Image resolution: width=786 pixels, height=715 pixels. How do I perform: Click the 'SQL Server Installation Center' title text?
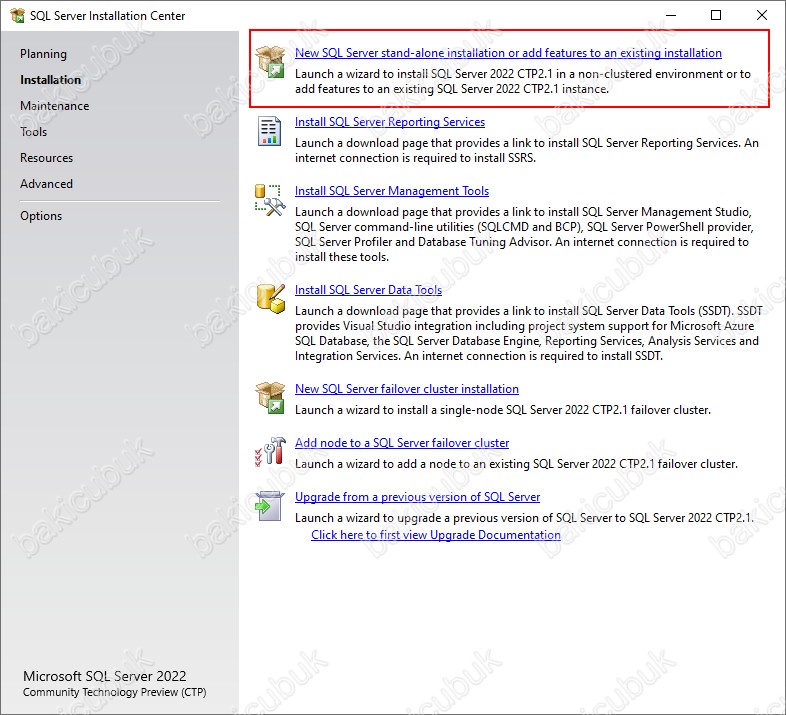point(107,16)
